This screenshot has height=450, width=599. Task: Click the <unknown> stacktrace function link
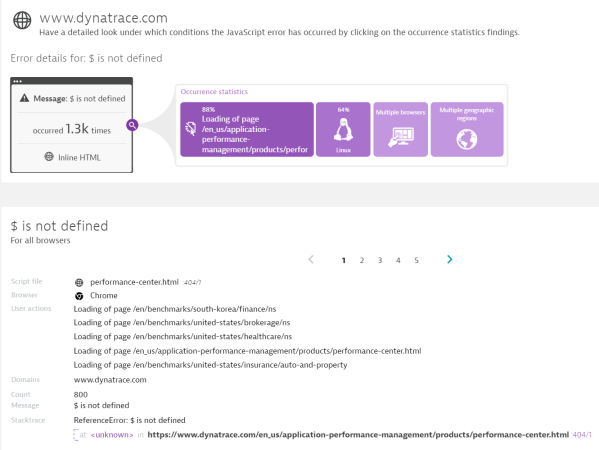tap(112, 435)
